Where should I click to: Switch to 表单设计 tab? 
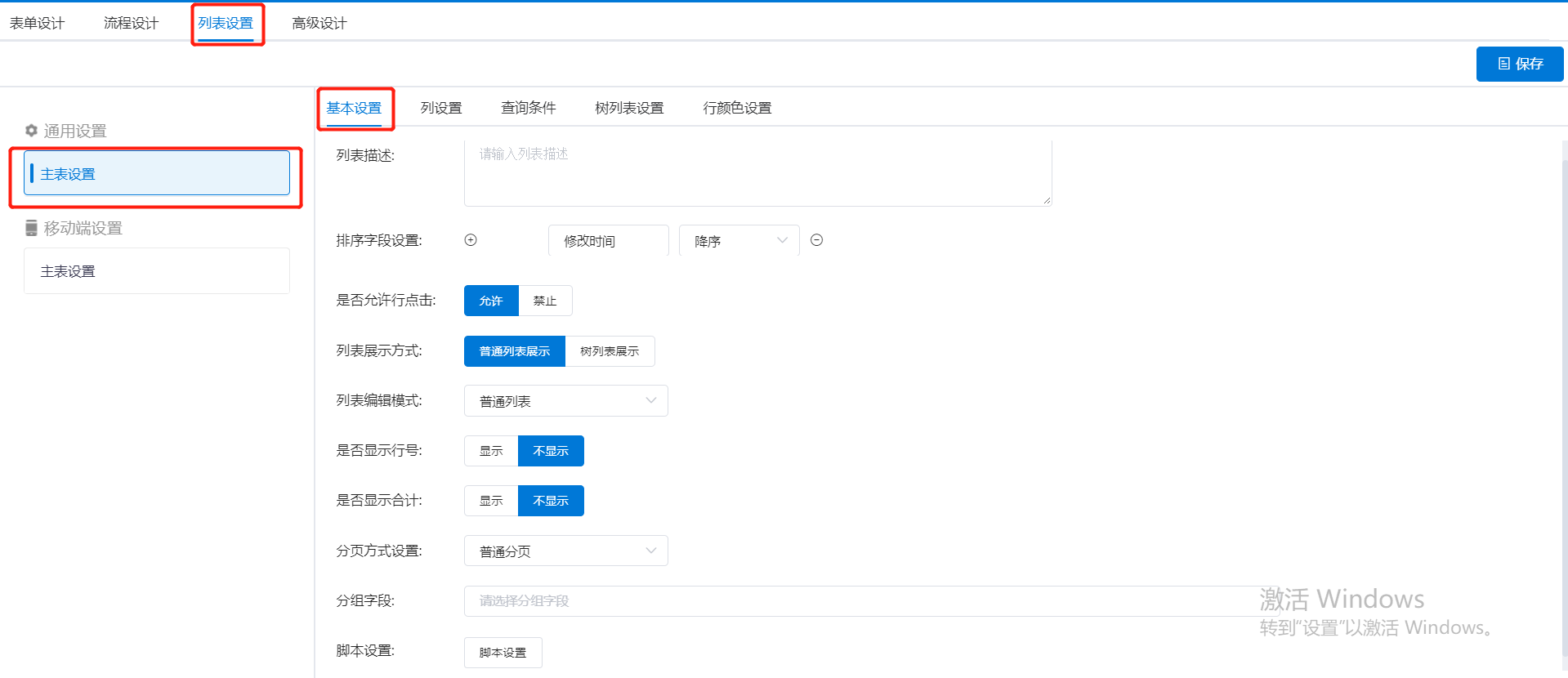pos(37,23)
